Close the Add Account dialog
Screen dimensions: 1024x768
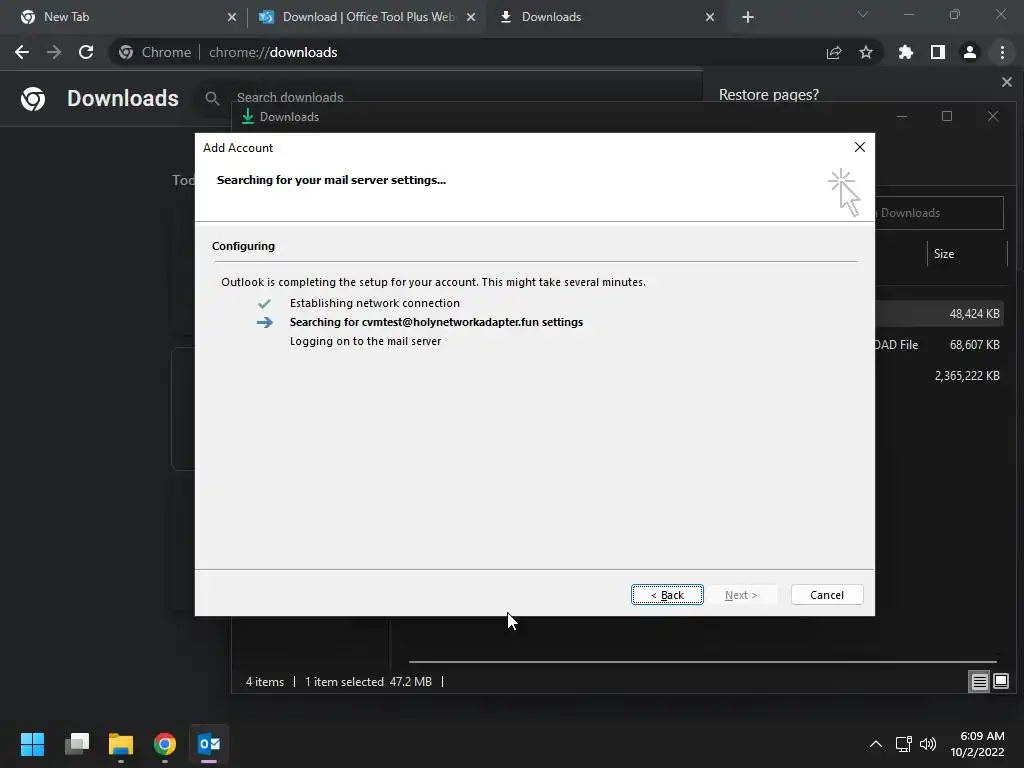(859, 148)
